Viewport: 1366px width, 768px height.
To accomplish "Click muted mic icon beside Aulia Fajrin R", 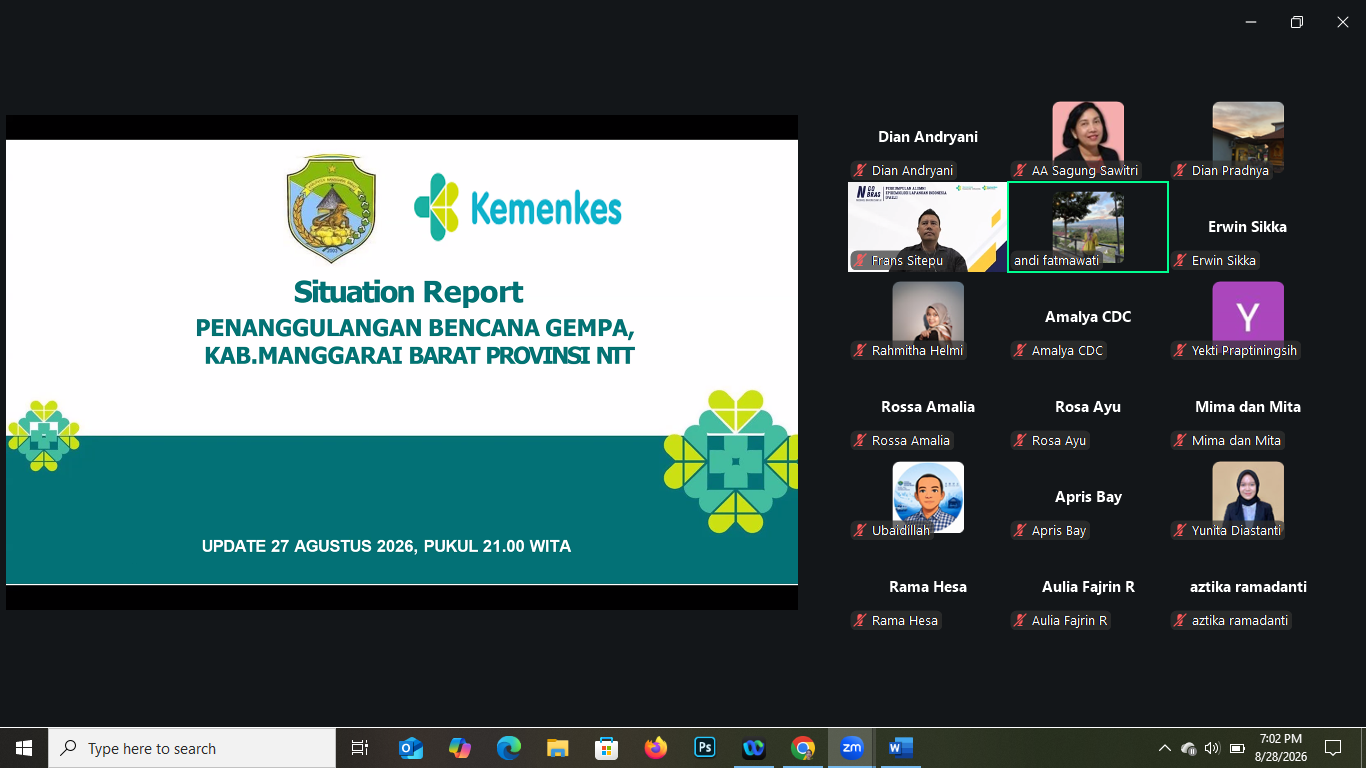I will 1020,621.
